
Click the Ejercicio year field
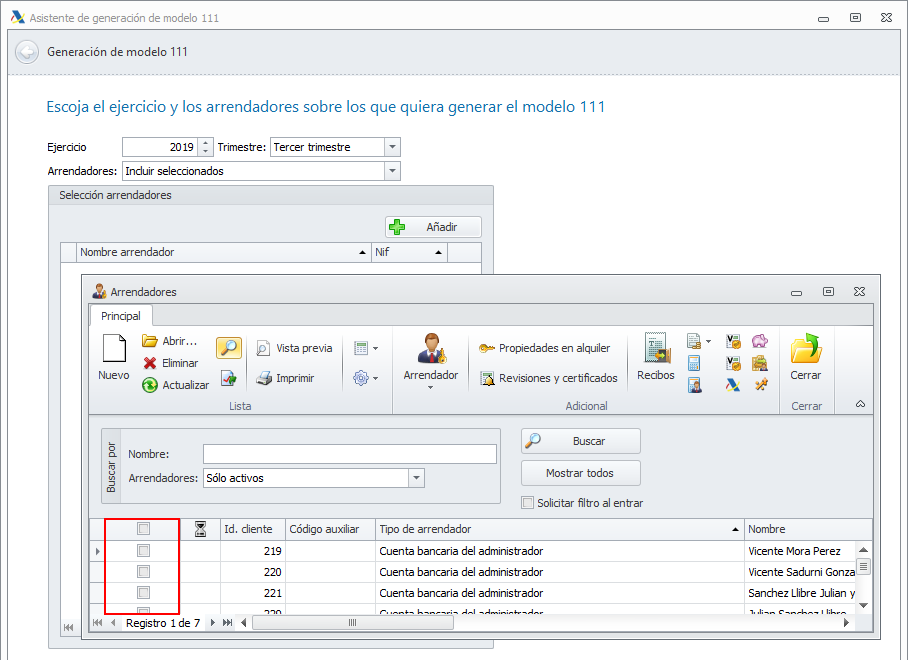[x=160, y=147]
